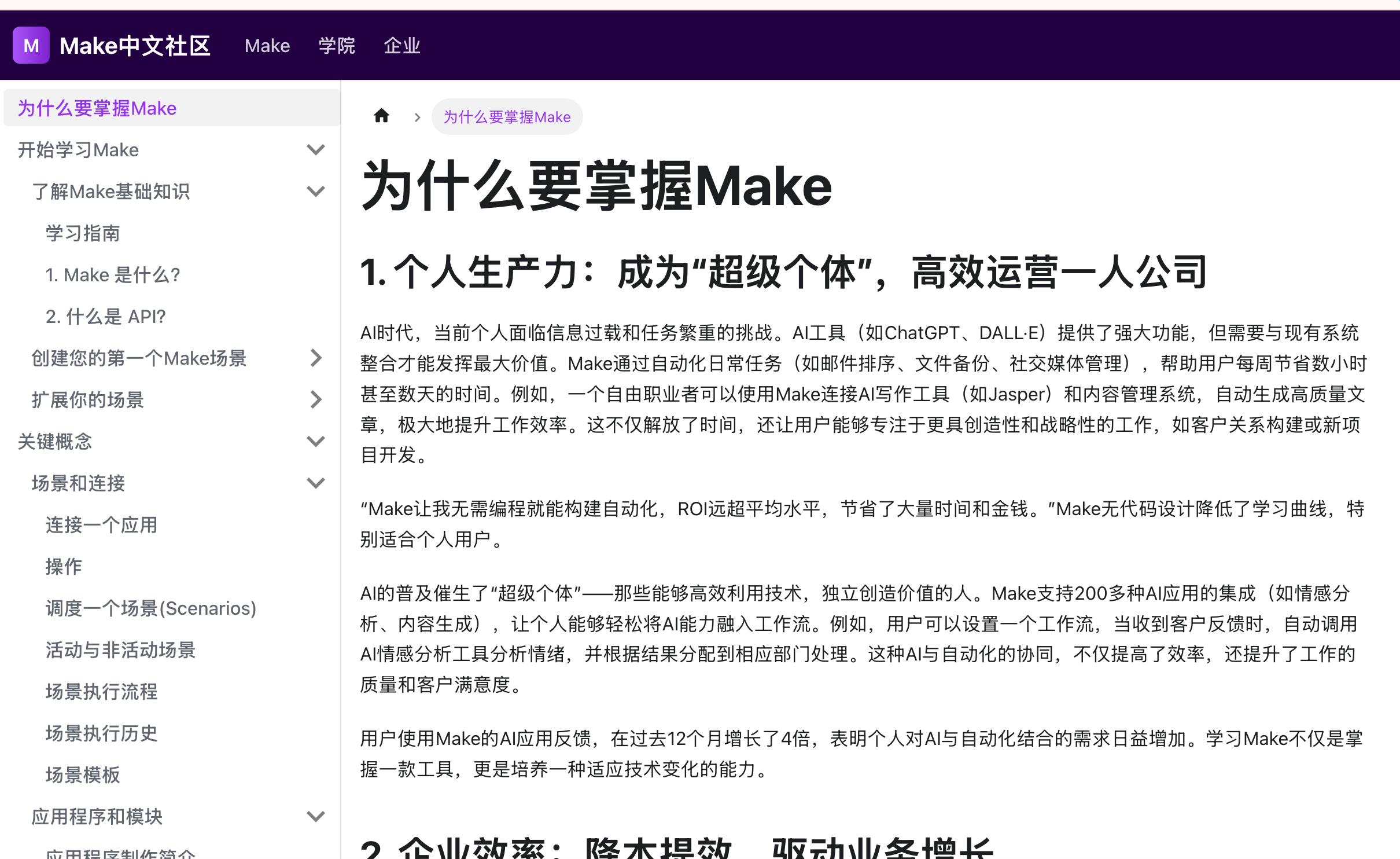Open the 学习指南 sidebar page
This screenshot has width=1400, height=859.
(x=83, y=233)
